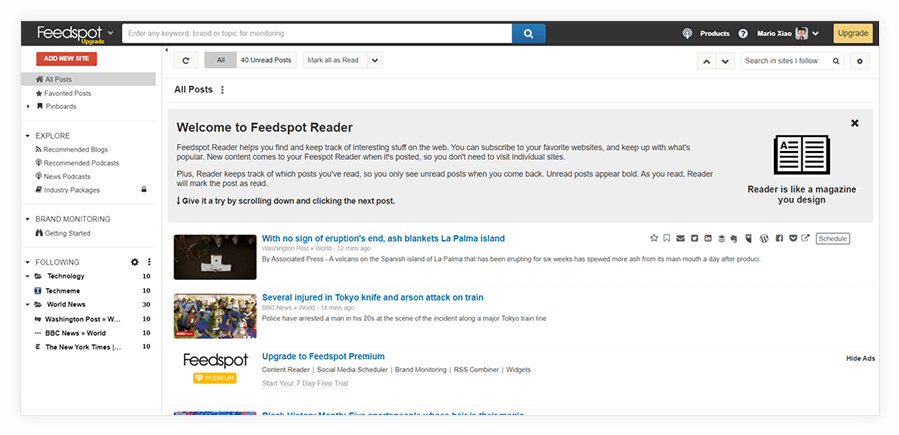The height and width of the screenshot is (435, 899).
Task: Save La Palma post to Pocket
Action: (794, 238)
